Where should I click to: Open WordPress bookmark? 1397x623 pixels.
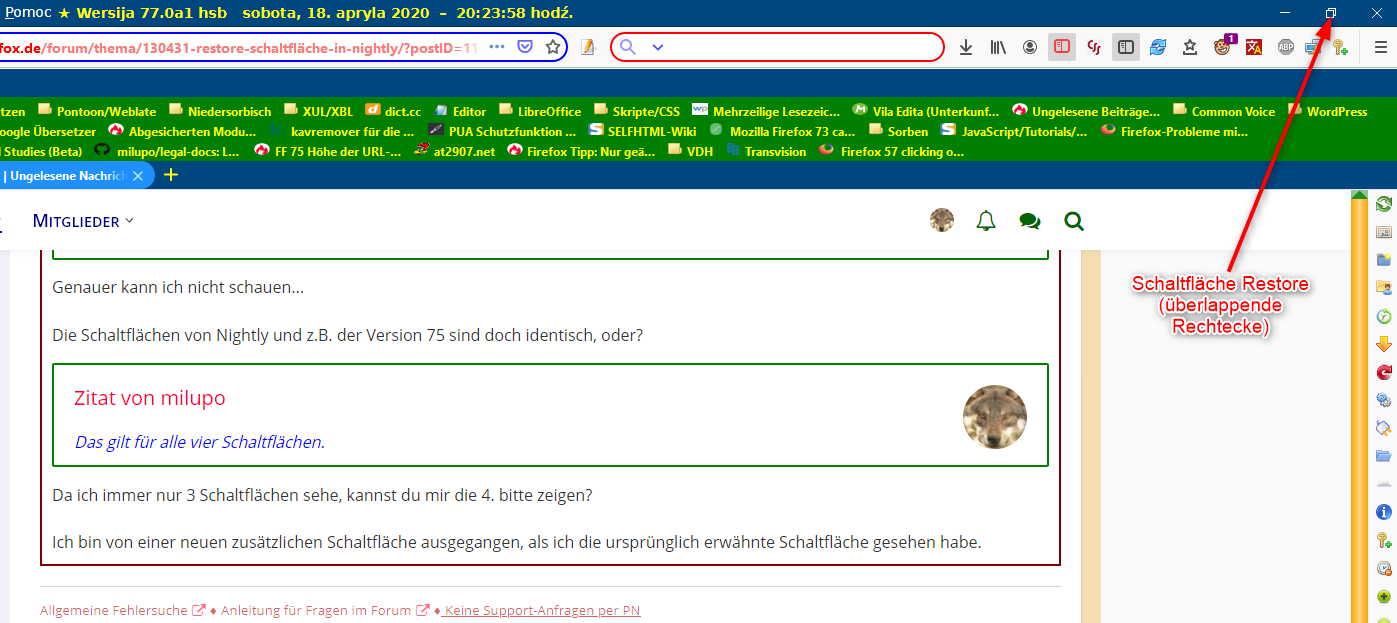click(x=1328, y=111)
